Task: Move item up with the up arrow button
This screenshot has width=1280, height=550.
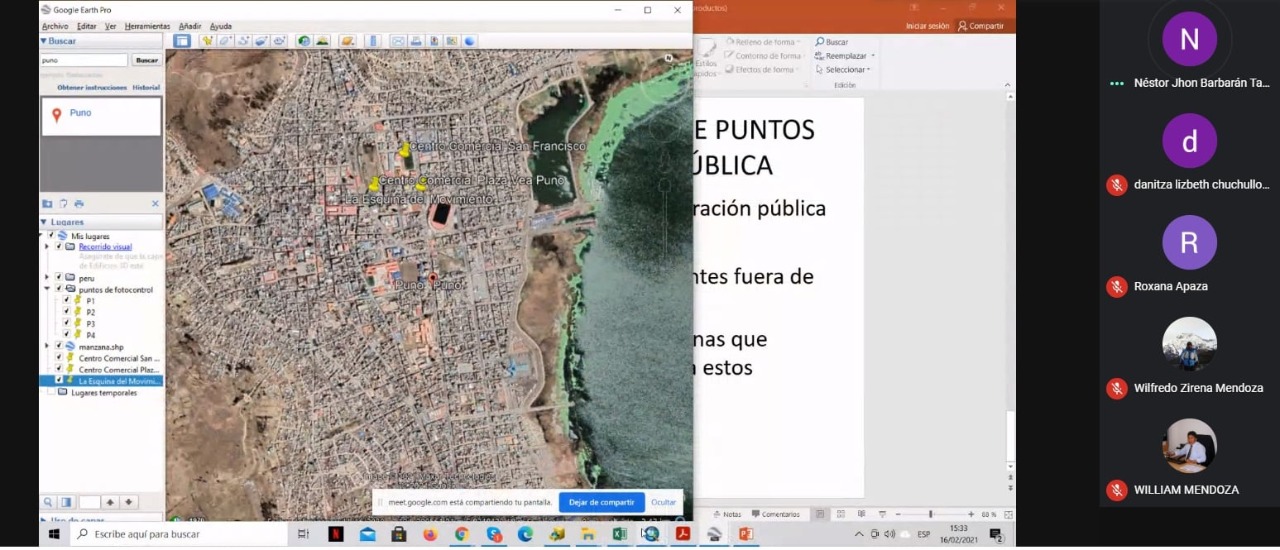Action: (x=110, y=502)
